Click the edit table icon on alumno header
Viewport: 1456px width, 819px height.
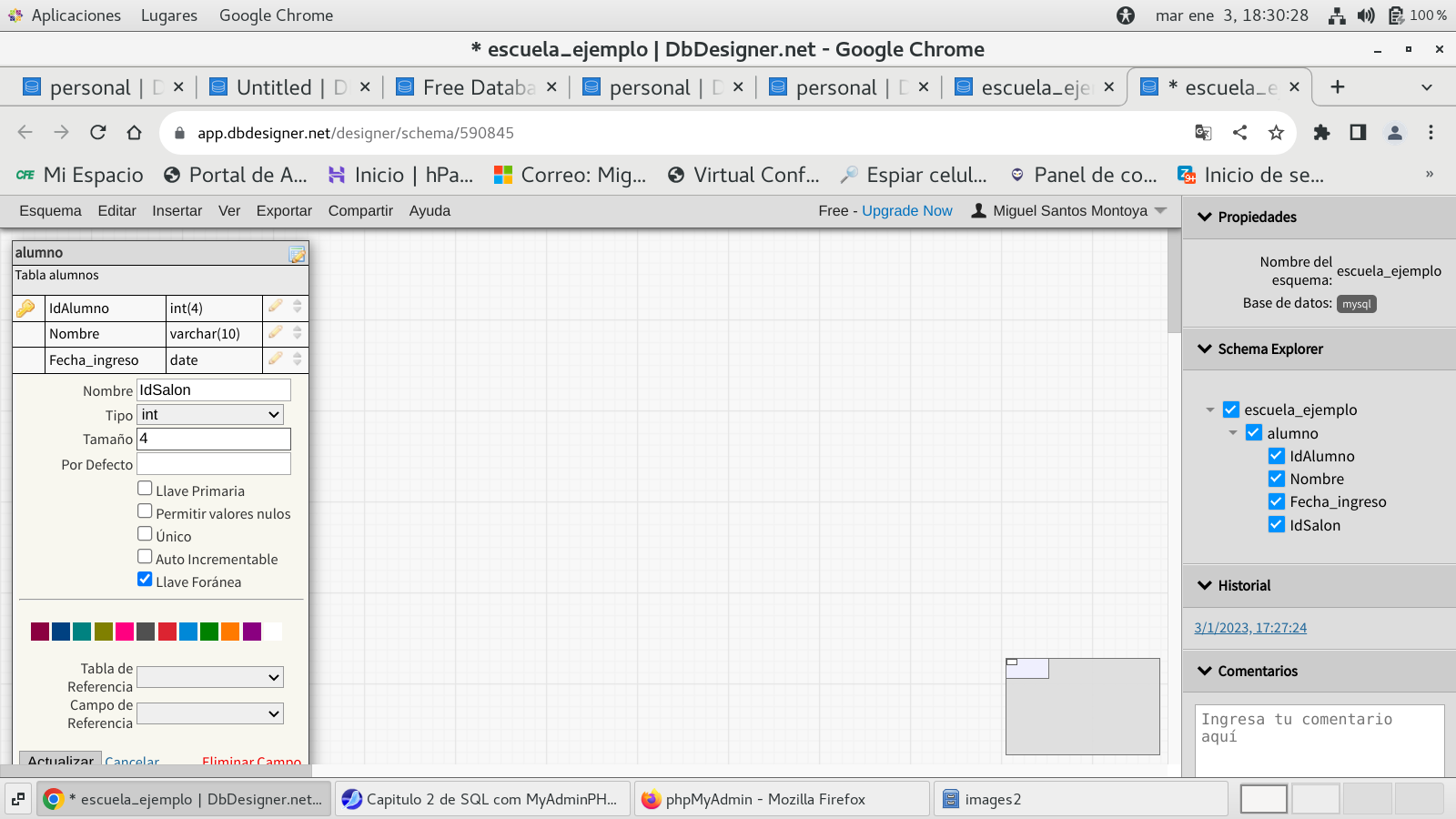[297, 255]
